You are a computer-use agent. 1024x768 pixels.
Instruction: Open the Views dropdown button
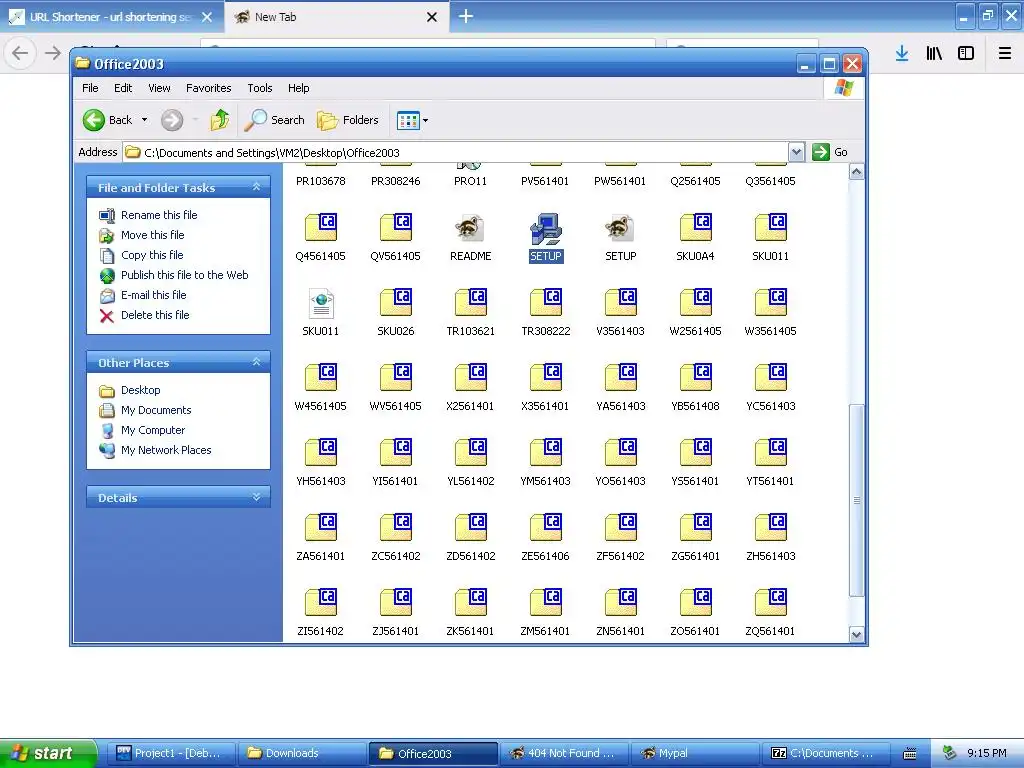[x=413, y=120]
